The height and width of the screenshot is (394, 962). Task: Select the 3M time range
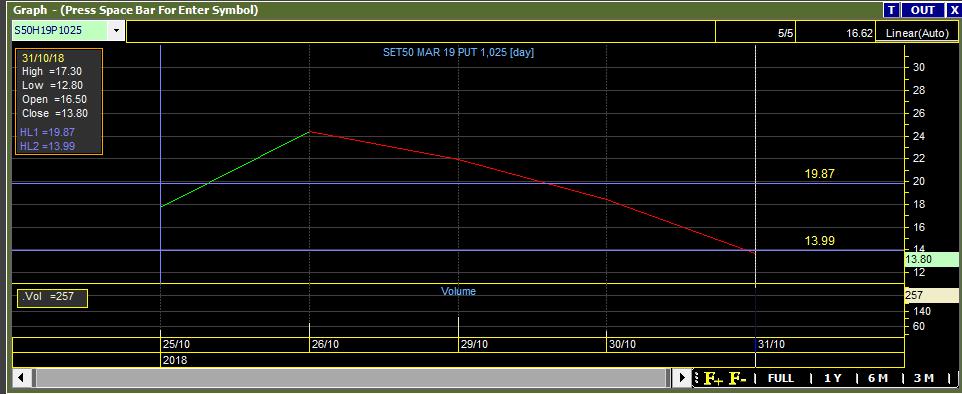click(x=924, y=379)
